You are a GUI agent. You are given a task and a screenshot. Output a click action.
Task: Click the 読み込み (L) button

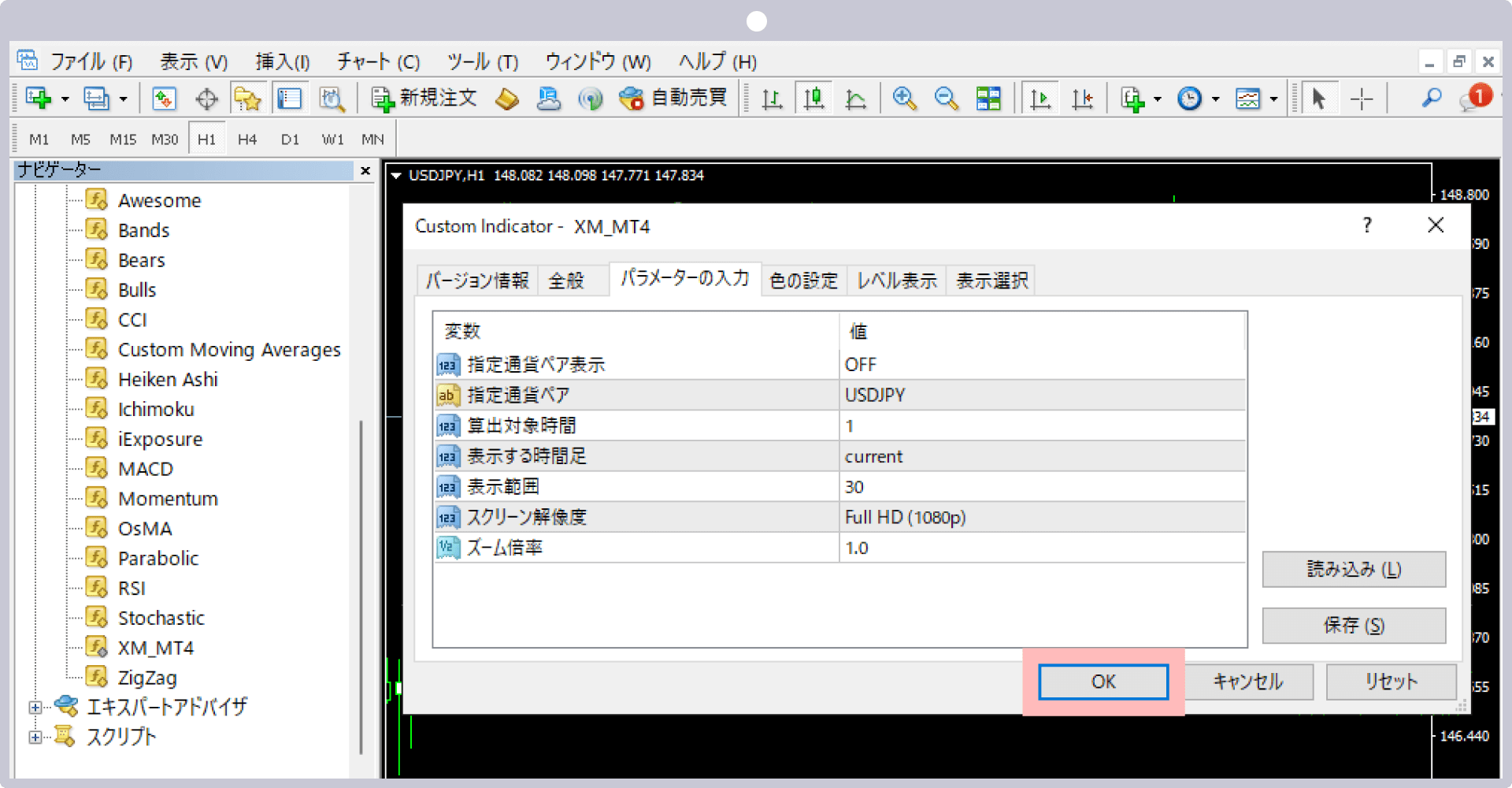pyautogui.click(x=1354, y=569)
